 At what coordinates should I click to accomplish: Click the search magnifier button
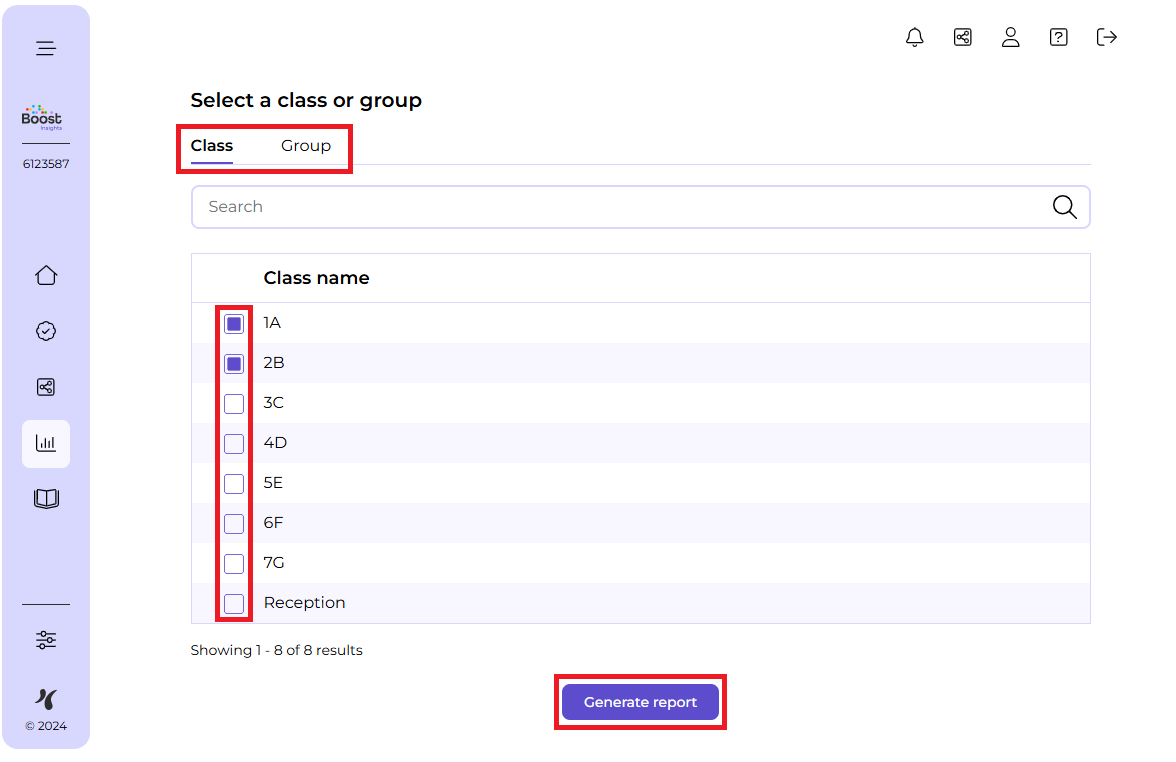[x=1064, y=207]
